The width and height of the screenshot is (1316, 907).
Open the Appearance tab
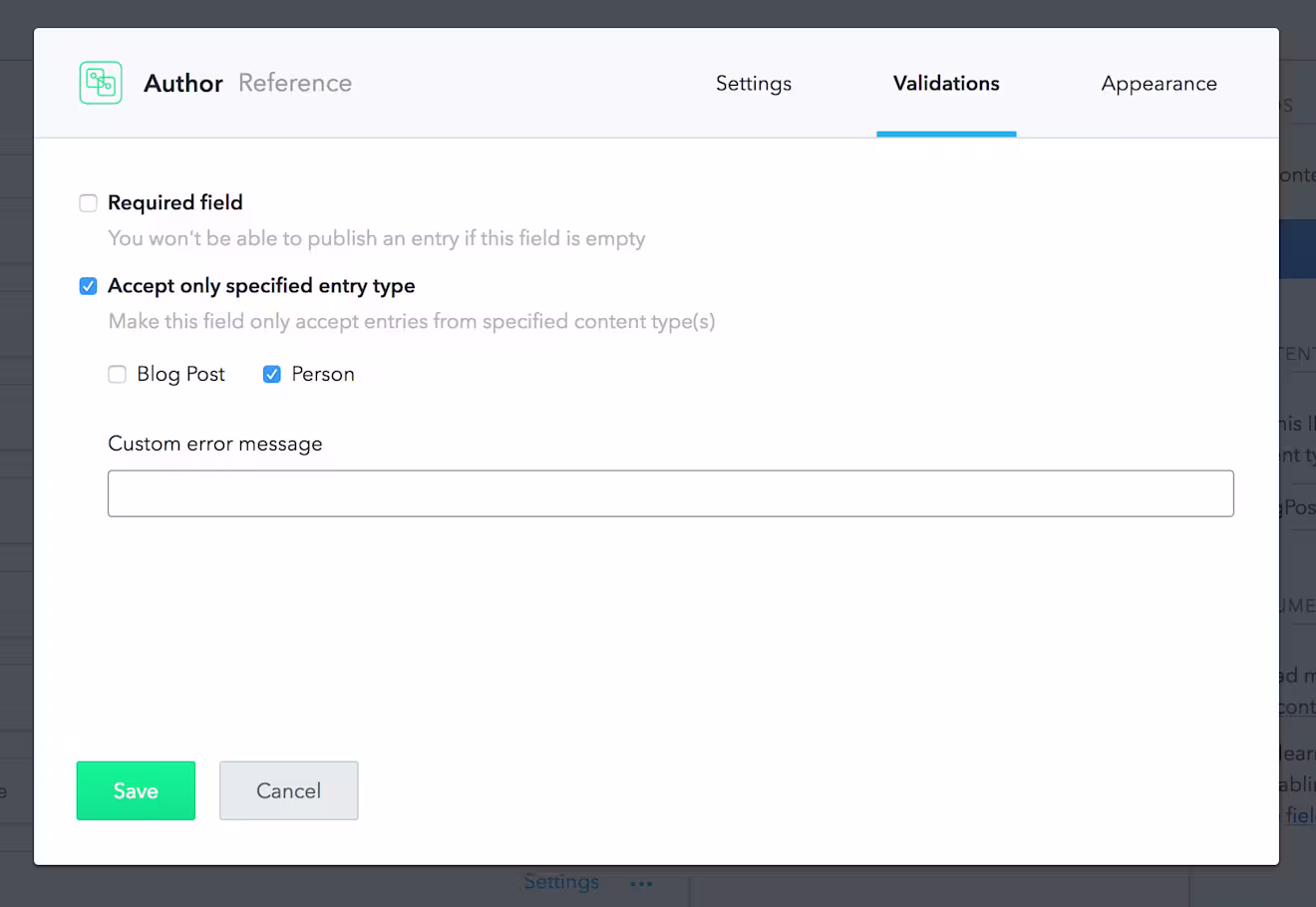(x=1158, y=84)
